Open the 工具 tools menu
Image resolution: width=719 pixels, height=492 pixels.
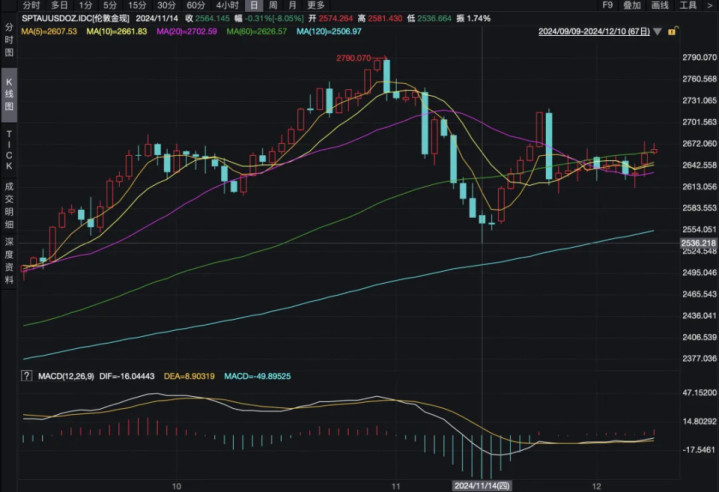point(688,5)
